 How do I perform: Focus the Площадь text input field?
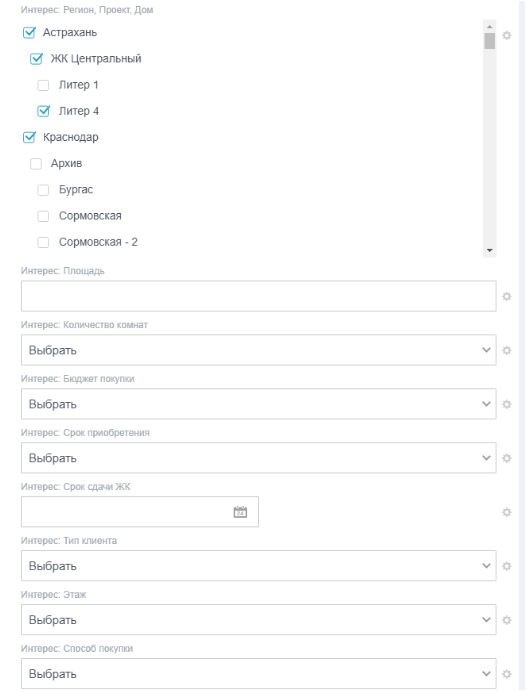(259, 296)
